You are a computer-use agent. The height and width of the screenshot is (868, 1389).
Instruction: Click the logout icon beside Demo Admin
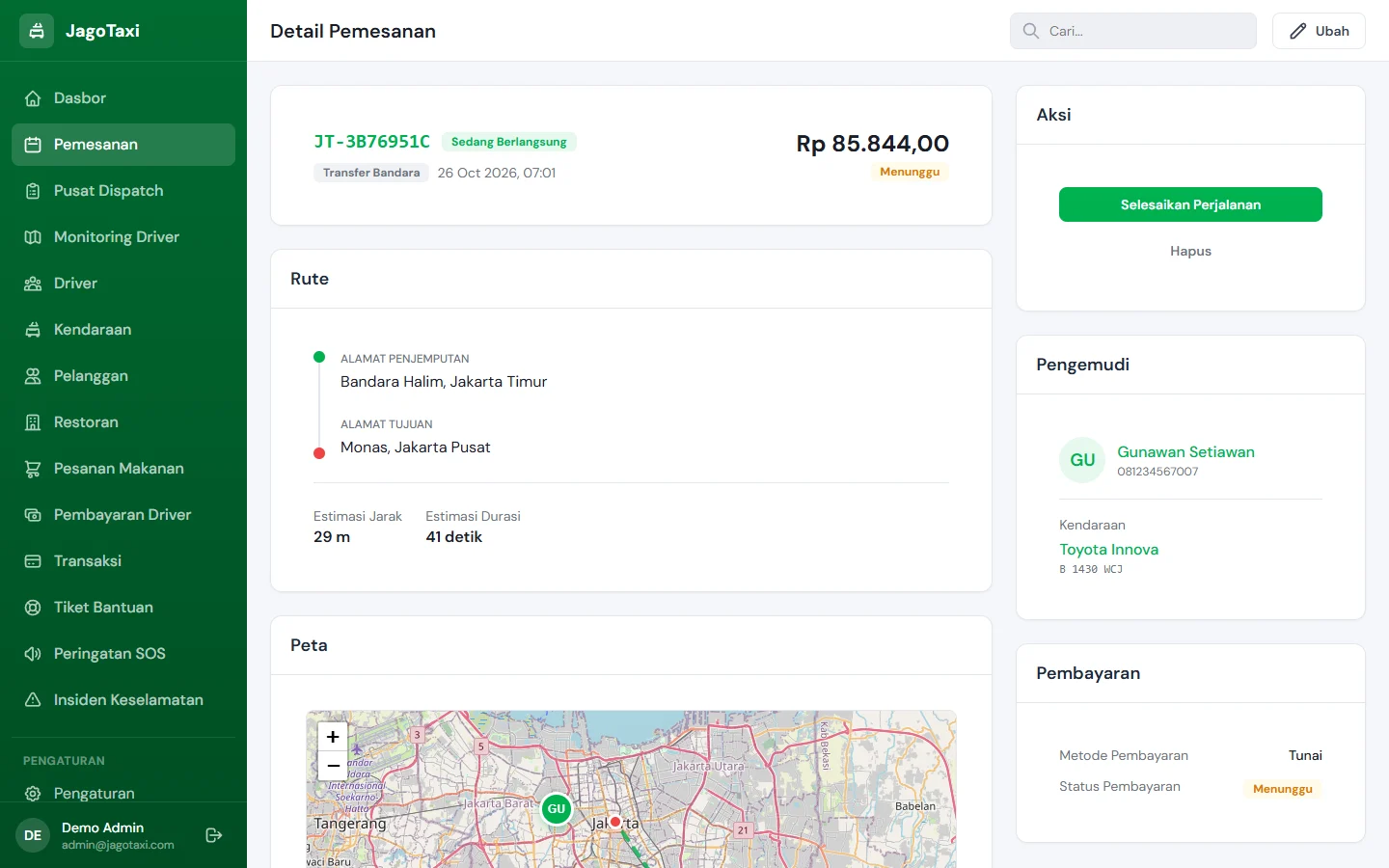tap(214, 835)
